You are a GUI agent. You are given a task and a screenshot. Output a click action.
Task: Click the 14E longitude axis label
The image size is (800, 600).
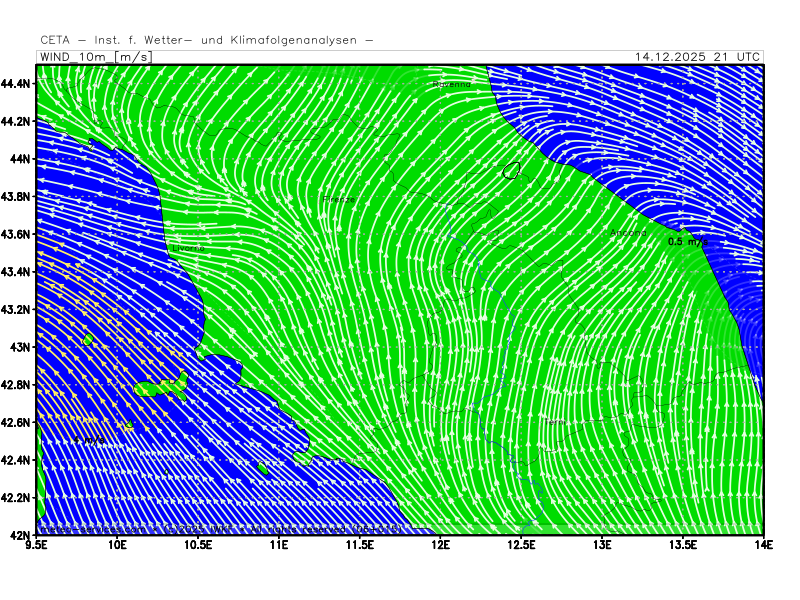tap(764, 546)
